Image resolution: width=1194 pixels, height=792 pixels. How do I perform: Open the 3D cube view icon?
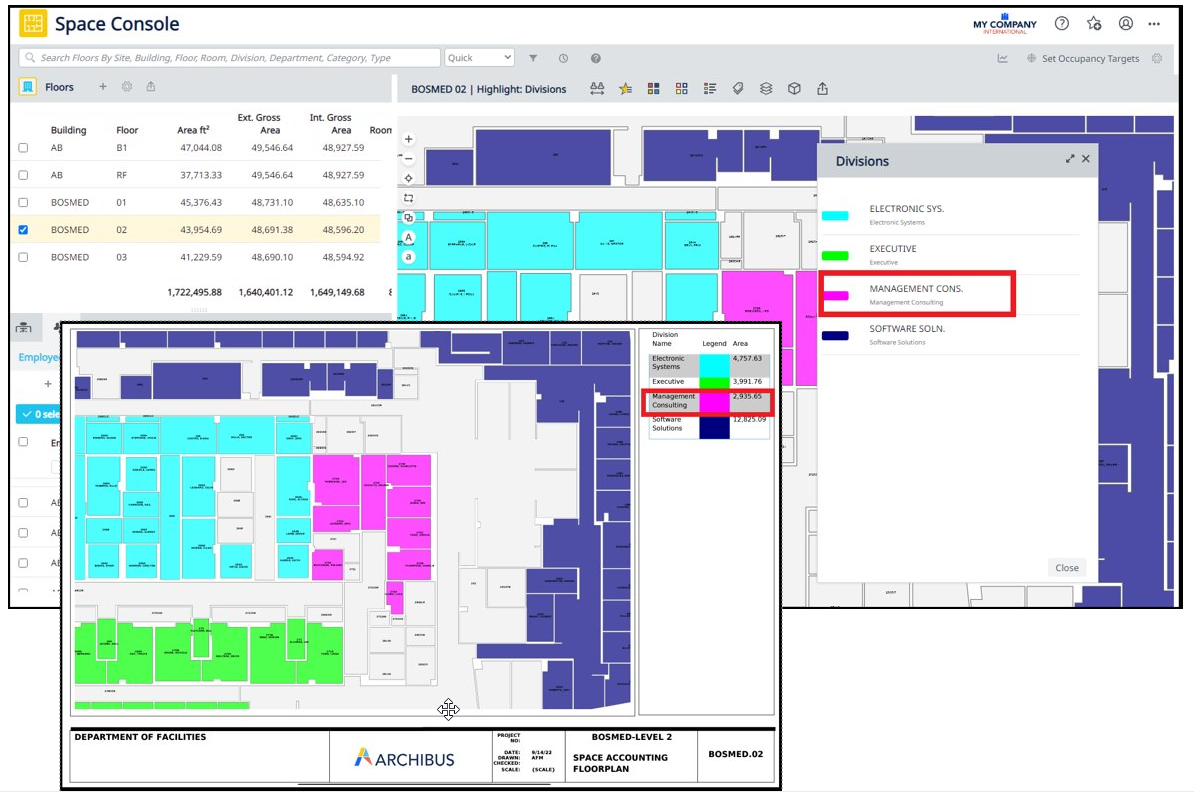[x=794, y=88]
